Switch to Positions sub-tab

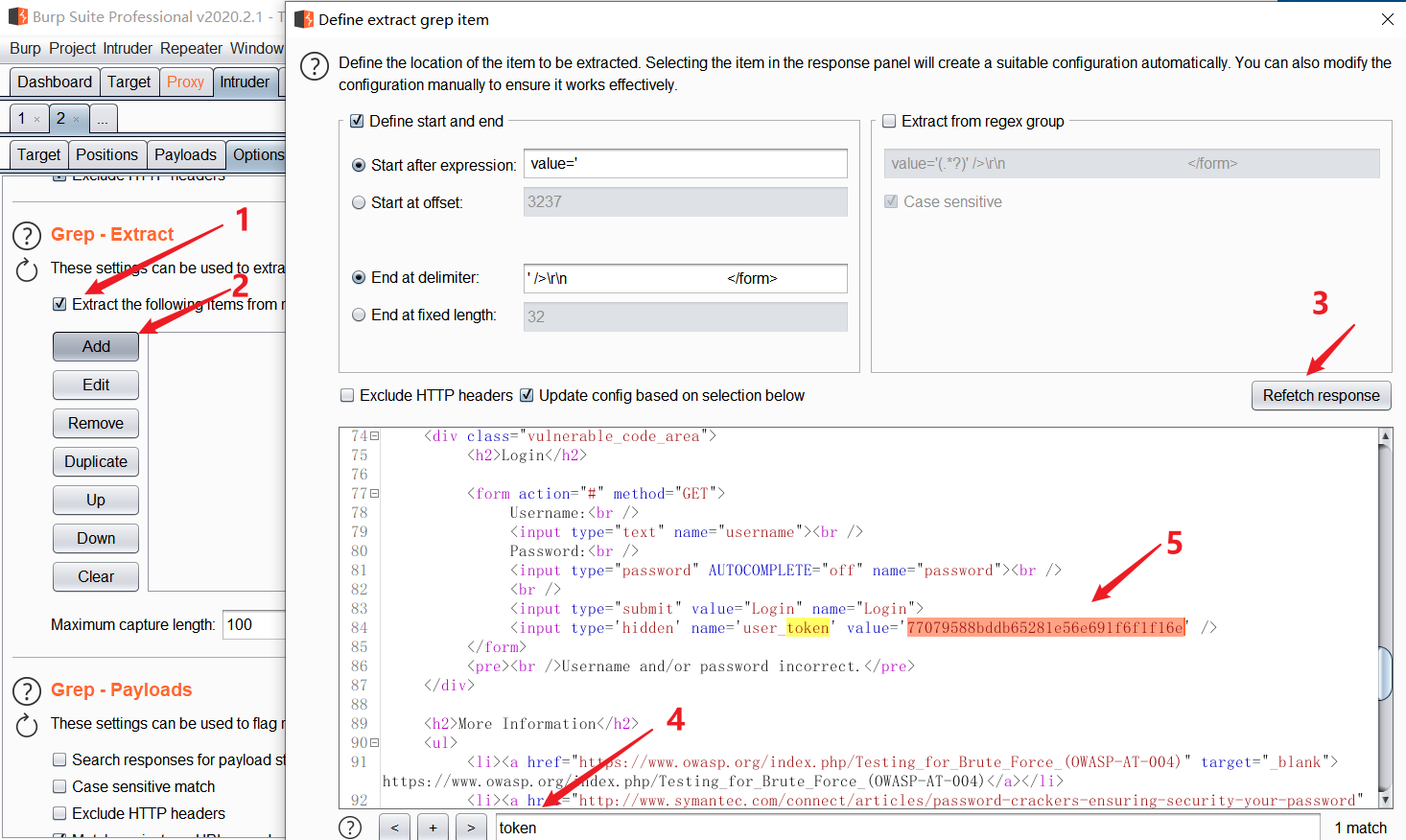click(x=106, y=154)
